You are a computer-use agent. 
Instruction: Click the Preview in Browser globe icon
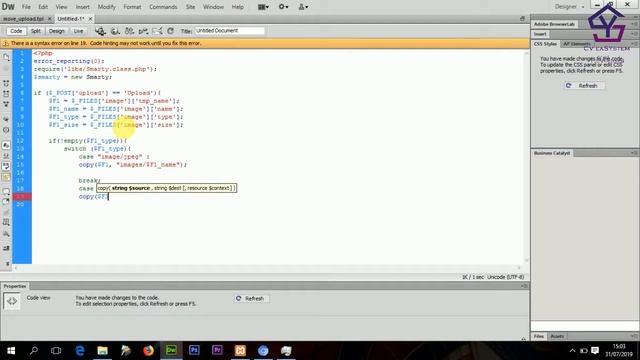[115, 31]
